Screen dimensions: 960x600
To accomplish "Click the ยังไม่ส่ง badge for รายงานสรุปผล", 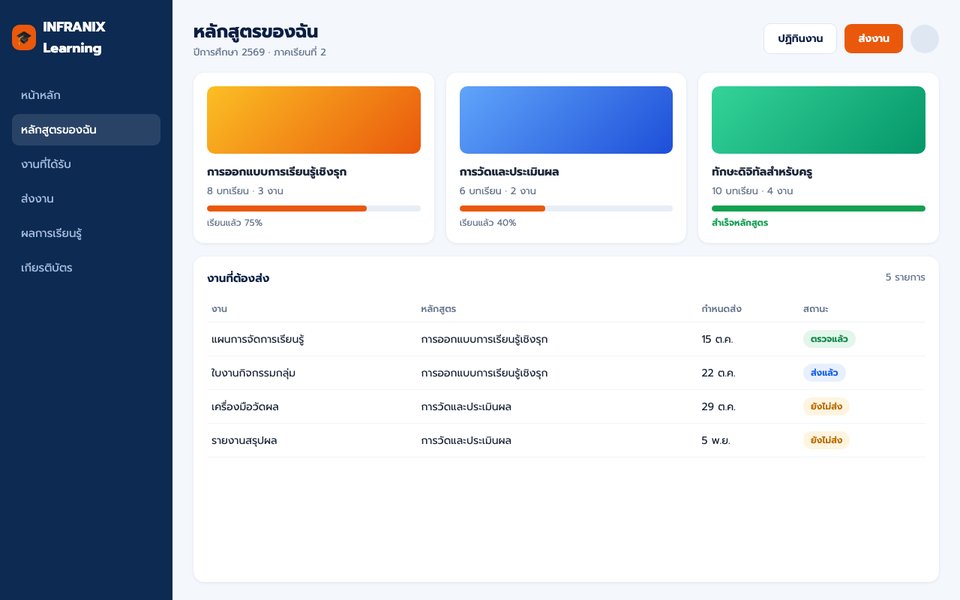I will coord(826,440).
